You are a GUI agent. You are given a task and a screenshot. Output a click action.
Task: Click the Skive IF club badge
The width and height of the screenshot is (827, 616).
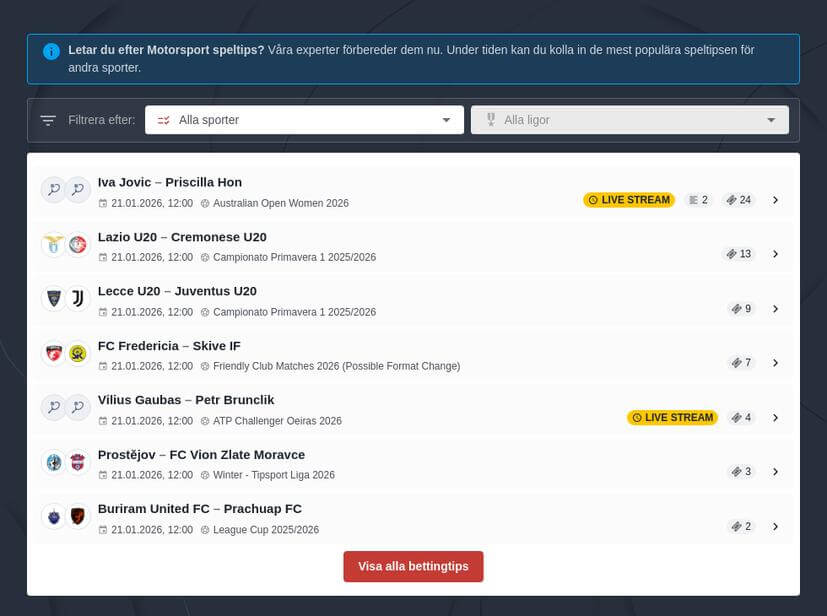(78, 353)
